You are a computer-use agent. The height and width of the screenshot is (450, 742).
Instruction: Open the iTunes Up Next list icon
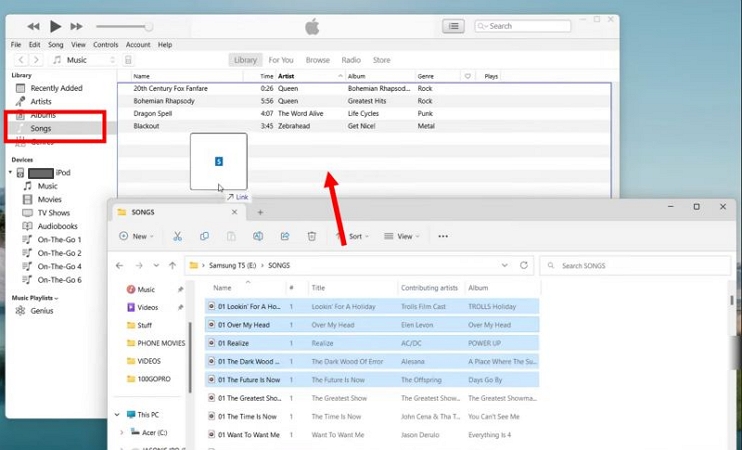click(x=453, y=26)
